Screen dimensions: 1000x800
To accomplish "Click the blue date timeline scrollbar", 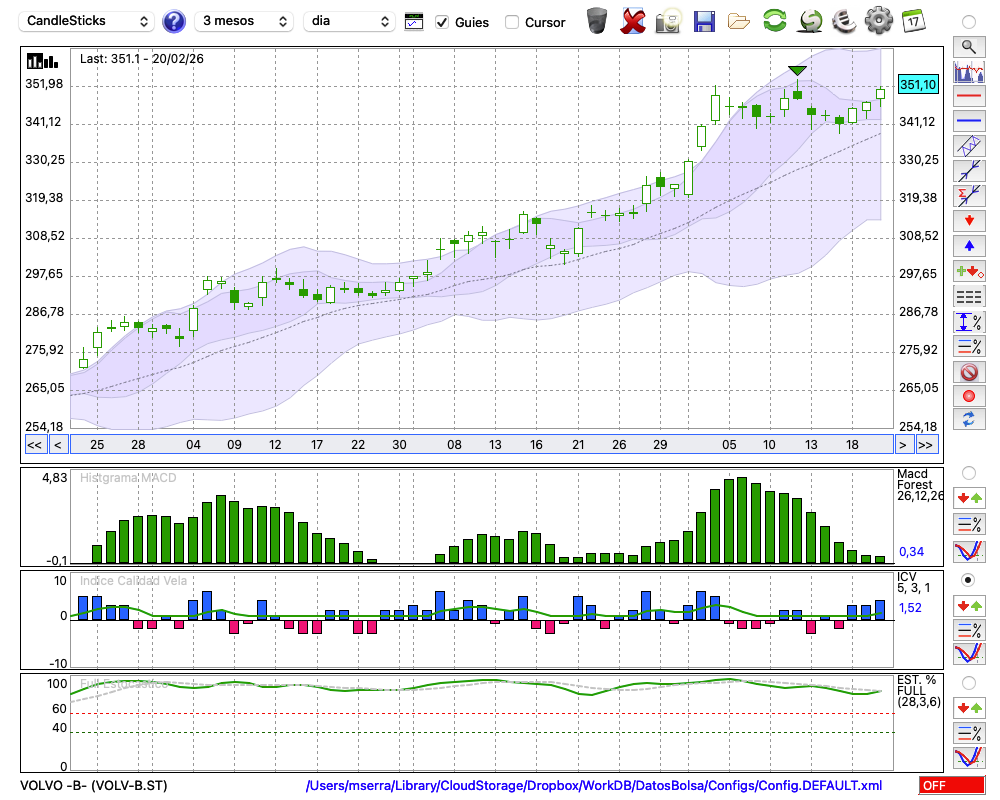I will tap(480, 444).
